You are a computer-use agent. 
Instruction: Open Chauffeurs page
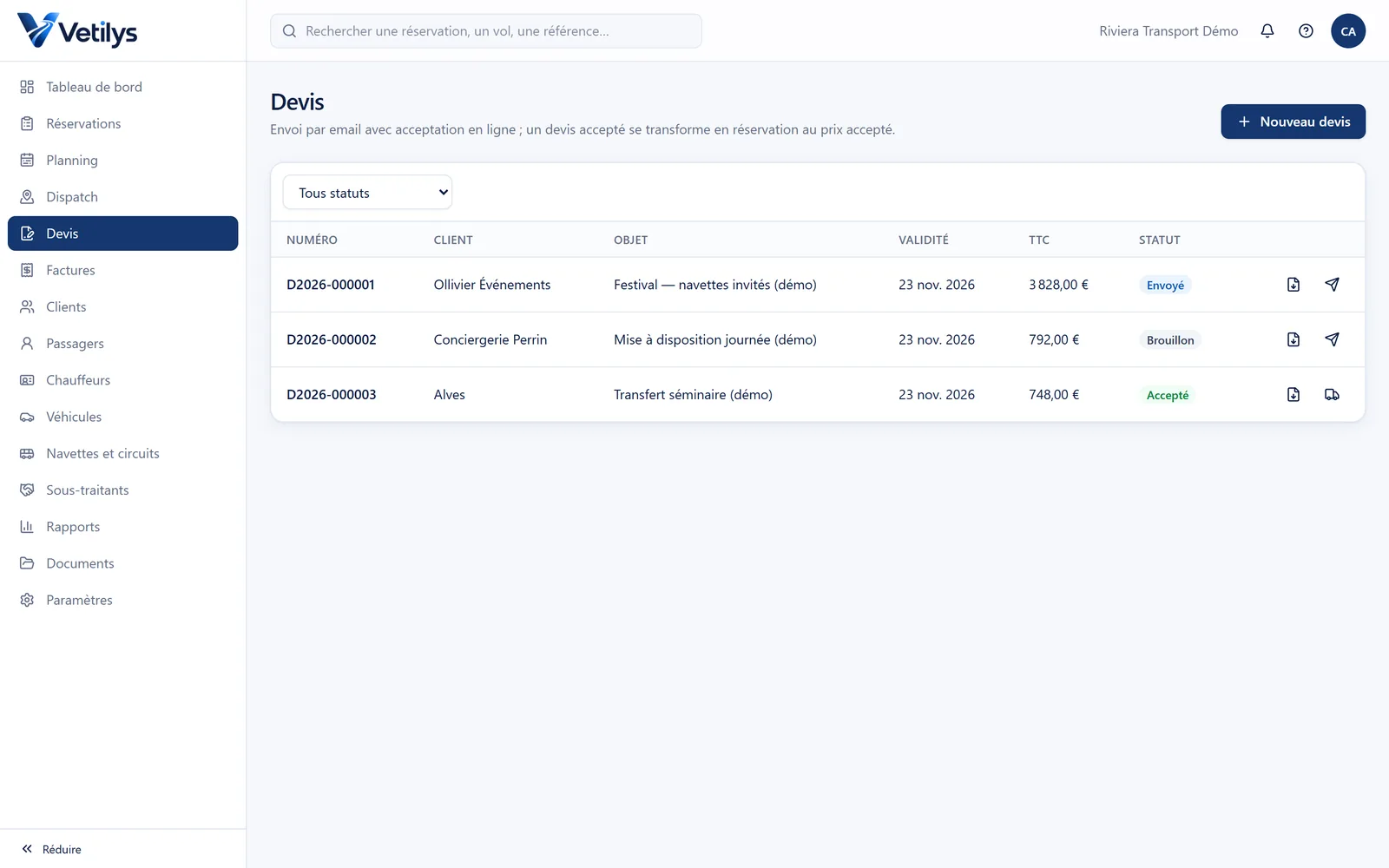pos(122,380)
